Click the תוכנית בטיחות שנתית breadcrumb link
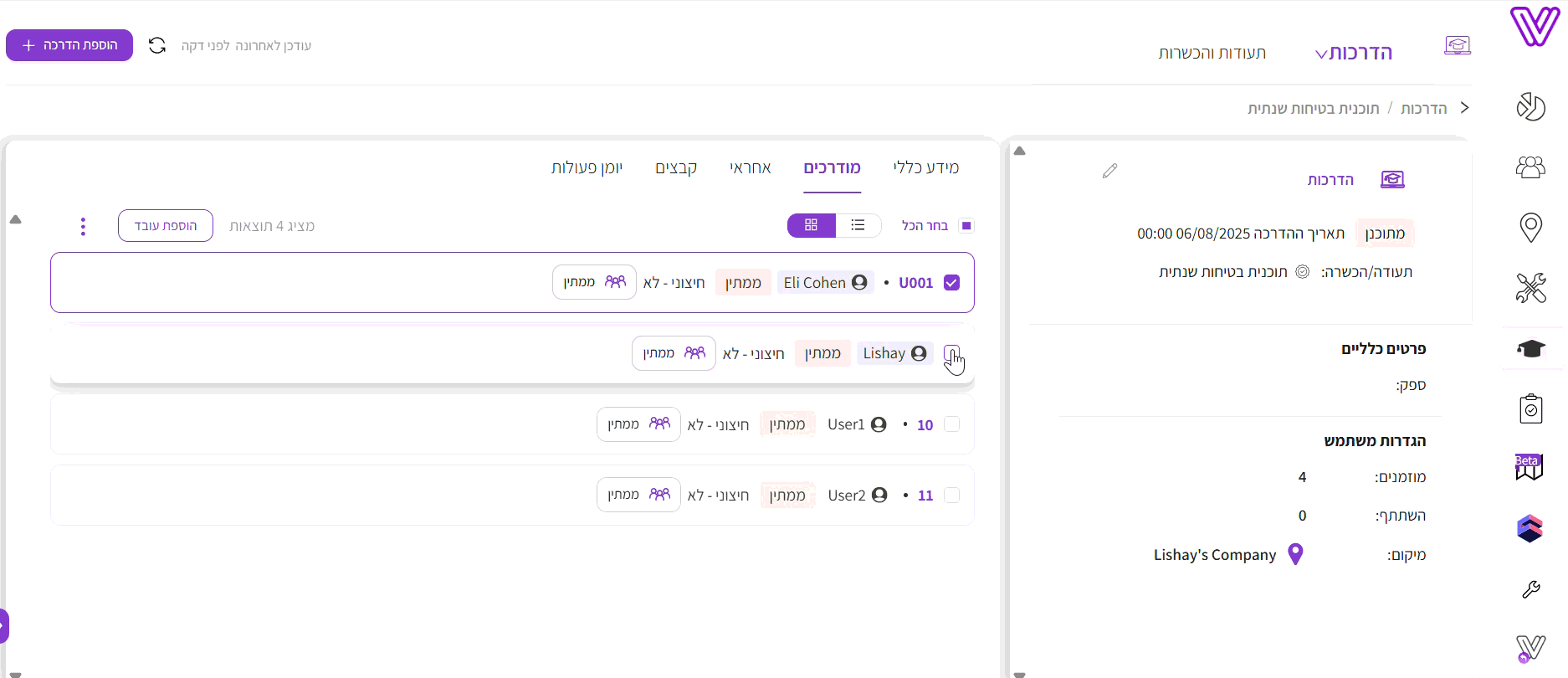 (1314, 109)
